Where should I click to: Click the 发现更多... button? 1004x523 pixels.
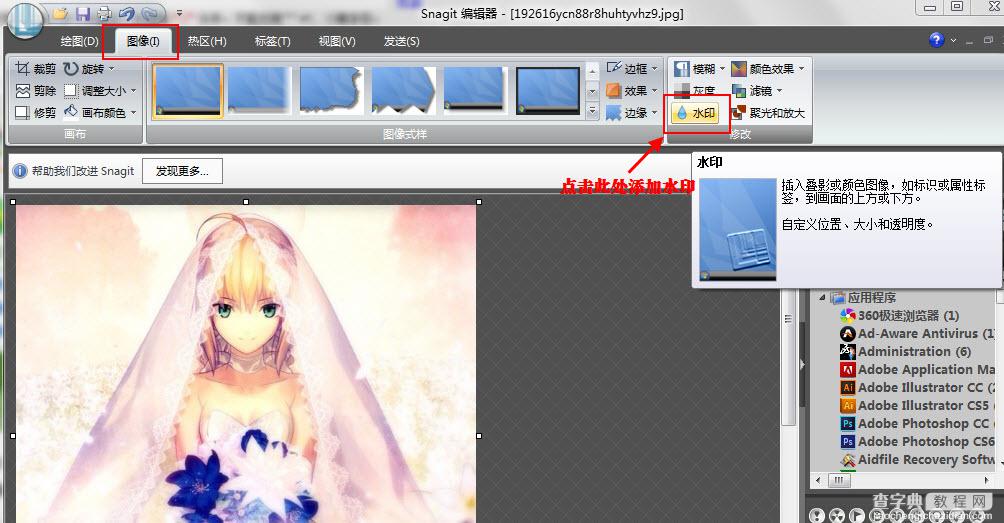tap(182, 171)
